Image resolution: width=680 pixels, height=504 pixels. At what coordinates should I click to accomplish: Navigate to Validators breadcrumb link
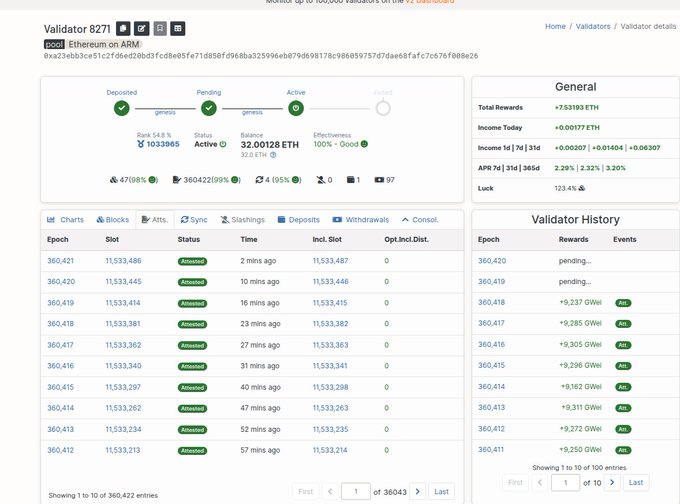[x=592, y=26]
